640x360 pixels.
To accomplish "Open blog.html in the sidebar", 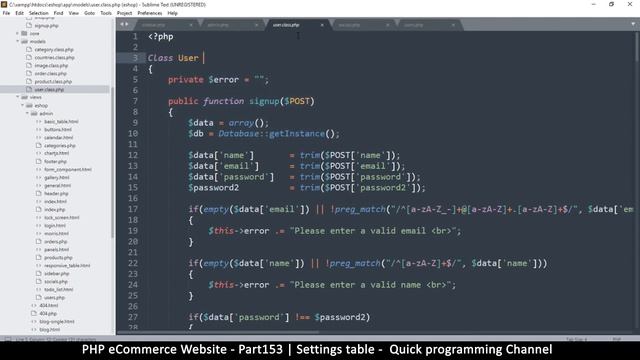I will pyautogui.click(x=49, y=329).
